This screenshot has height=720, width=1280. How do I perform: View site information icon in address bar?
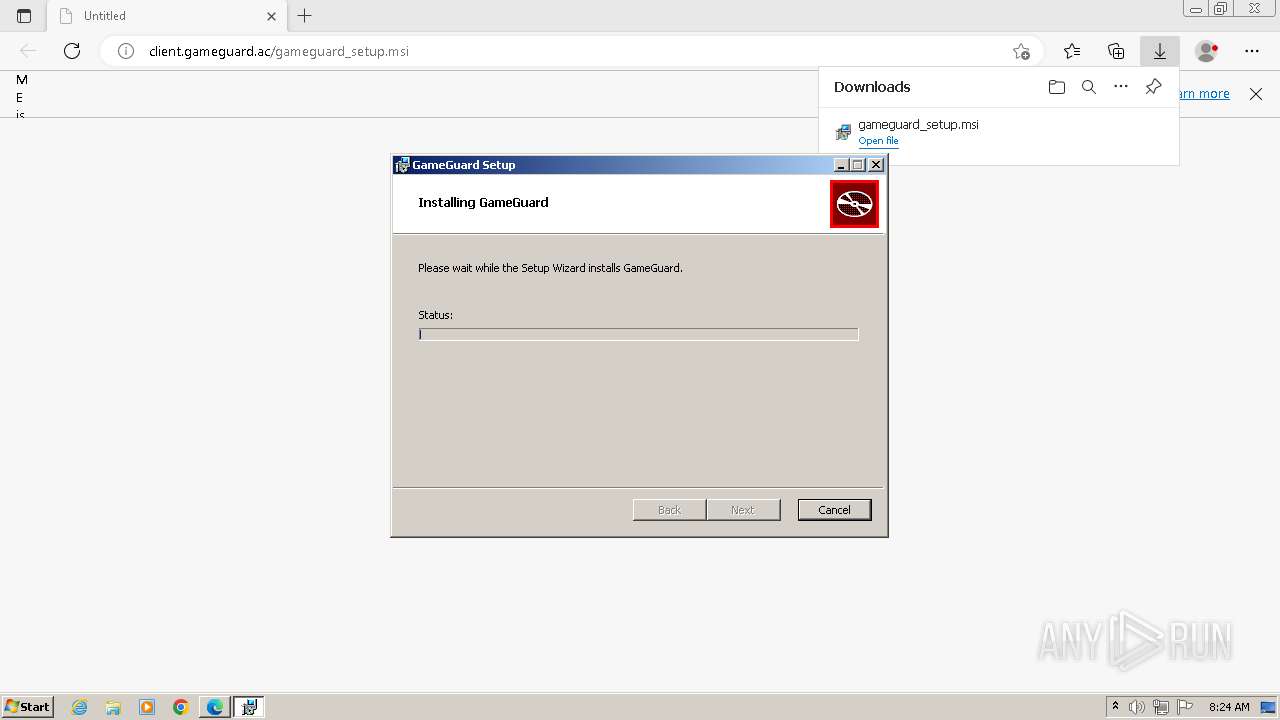pyautogui.click(x=126, y=51)
